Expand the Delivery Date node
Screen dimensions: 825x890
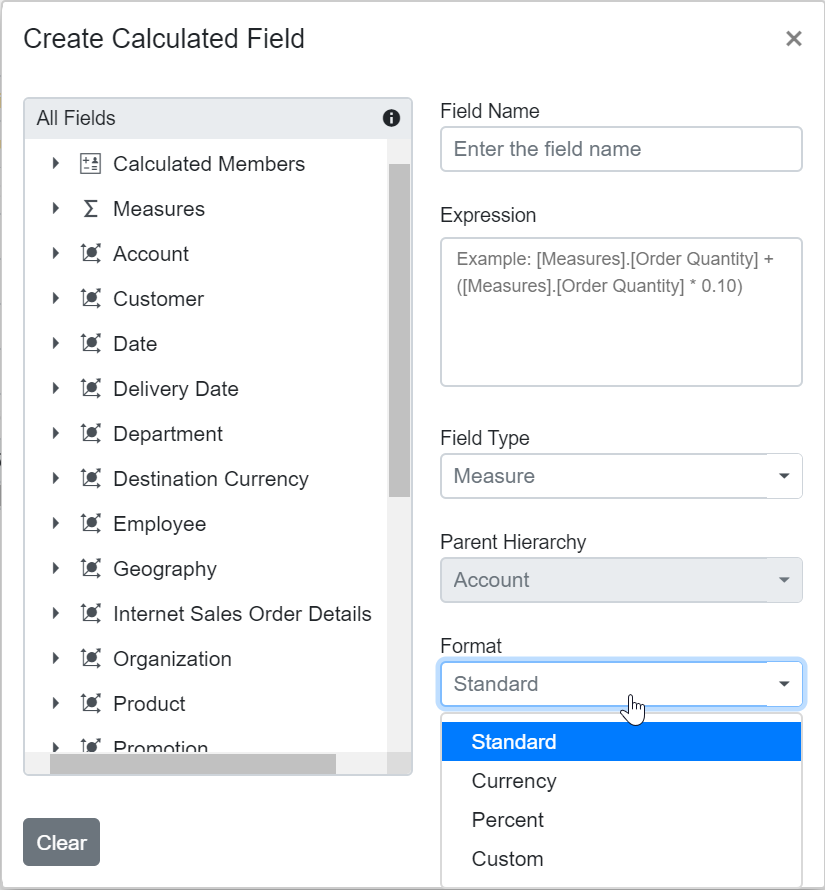(57, 388)
